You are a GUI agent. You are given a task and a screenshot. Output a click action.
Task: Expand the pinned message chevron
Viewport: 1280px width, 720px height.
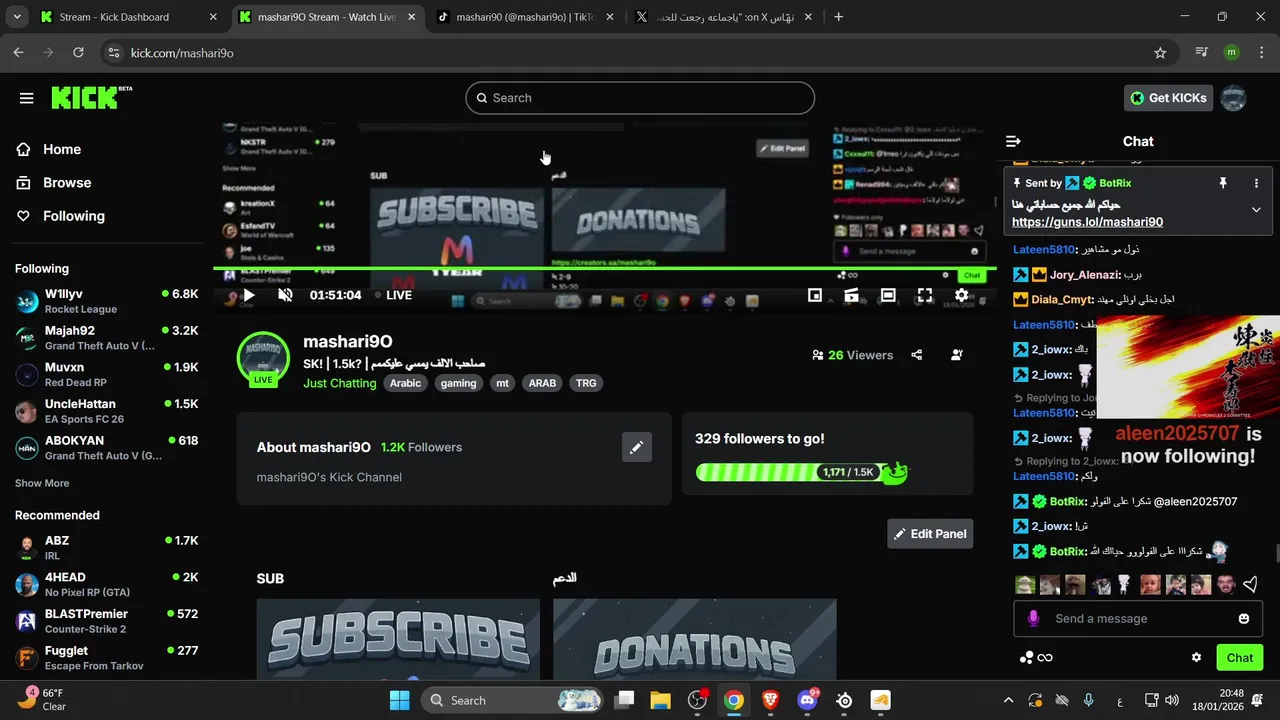[1256, 209]
